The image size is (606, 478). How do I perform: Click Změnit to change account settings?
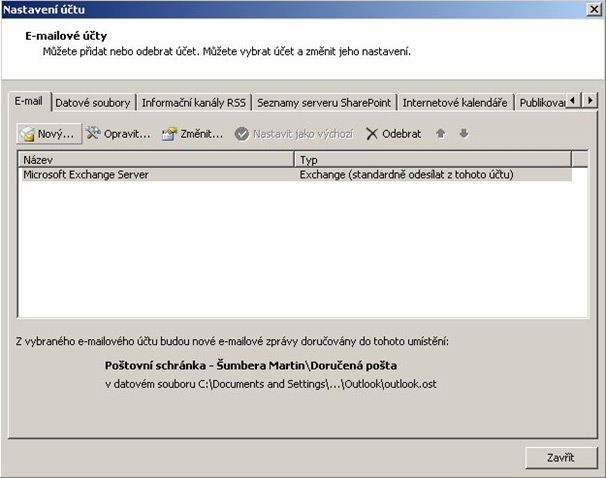(192, 133)
